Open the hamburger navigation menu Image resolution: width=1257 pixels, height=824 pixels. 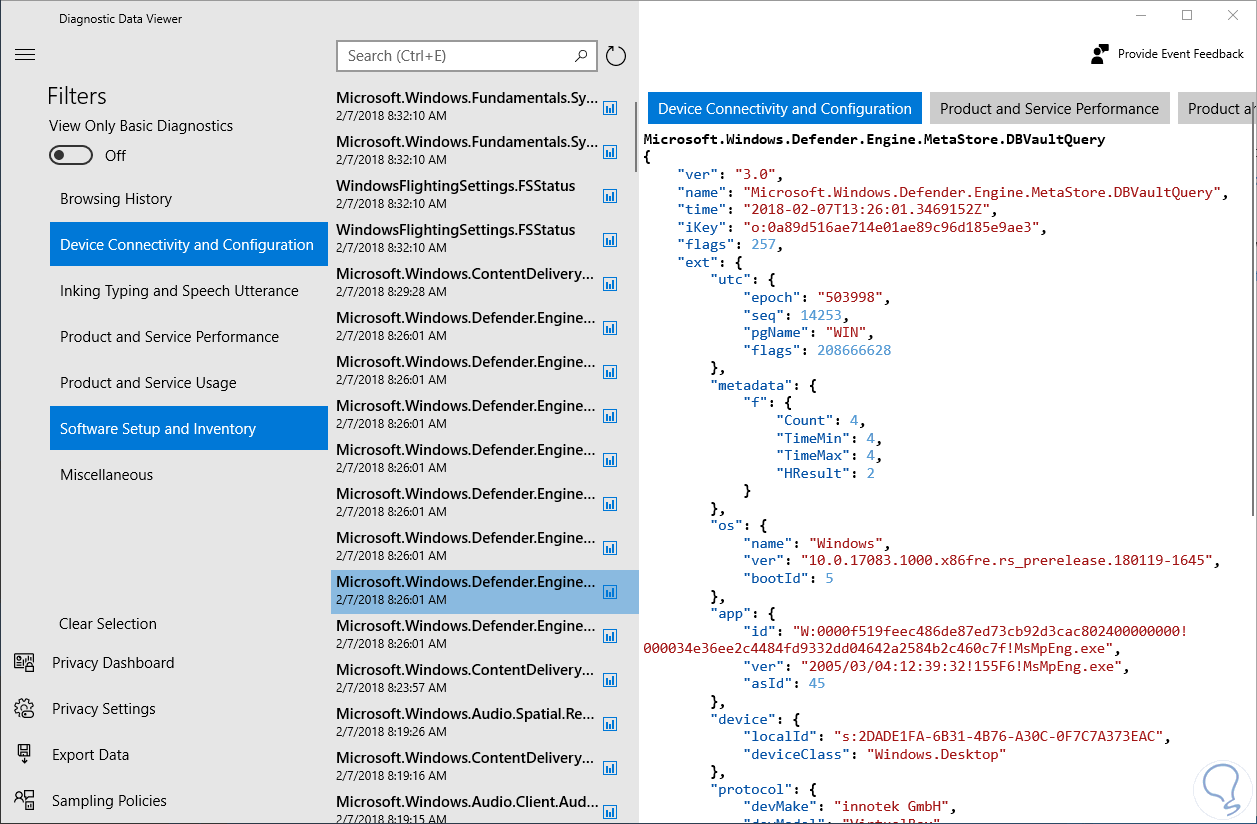[25, 55]
